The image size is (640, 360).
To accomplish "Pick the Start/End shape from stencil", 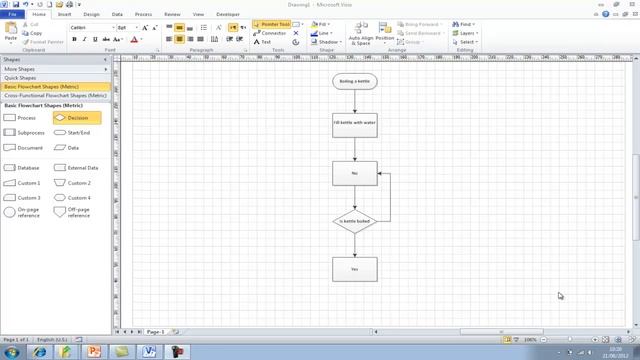I will click(x=72, y=133).
